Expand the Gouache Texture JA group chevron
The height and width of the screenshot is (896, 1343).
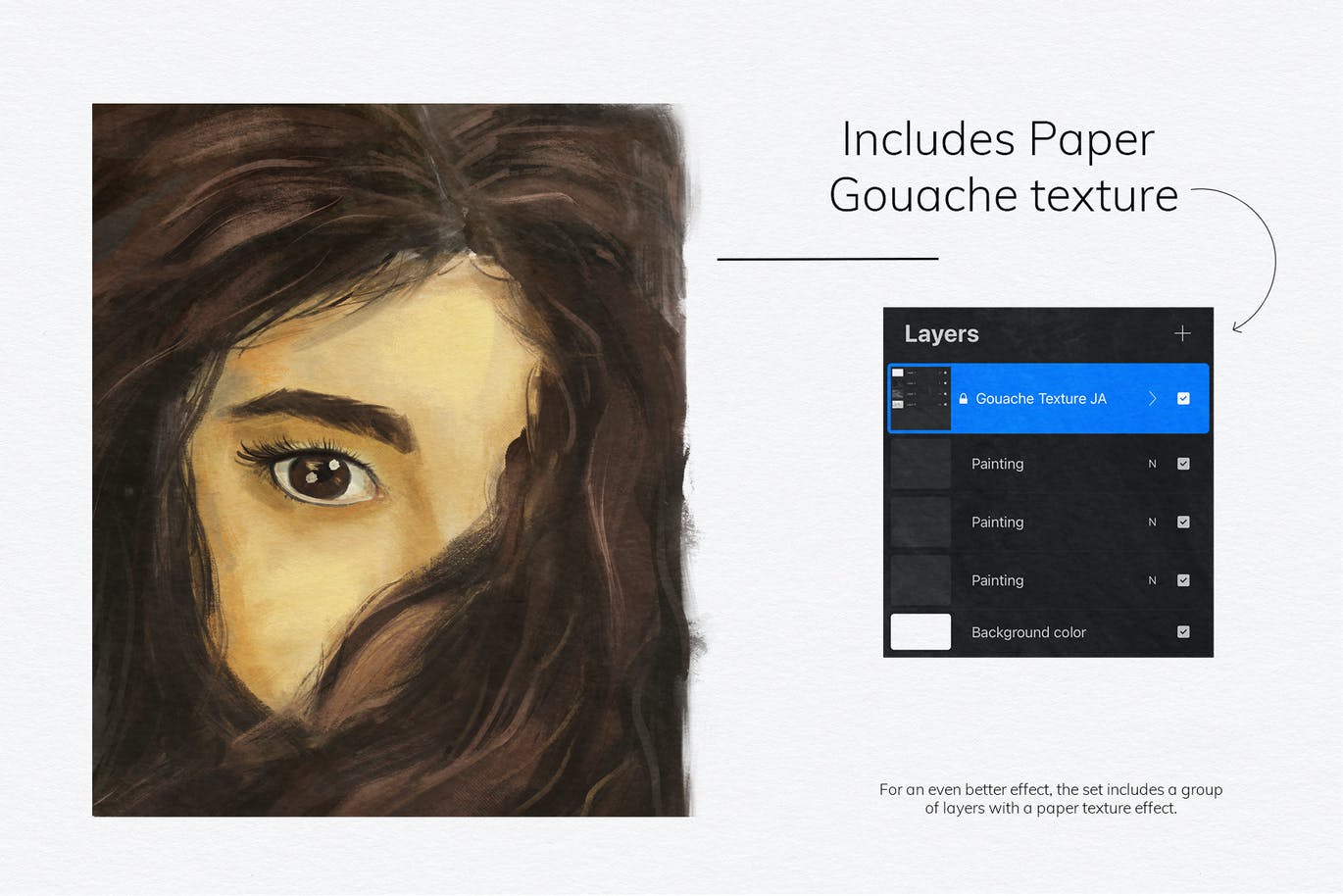coord(1153,398)
